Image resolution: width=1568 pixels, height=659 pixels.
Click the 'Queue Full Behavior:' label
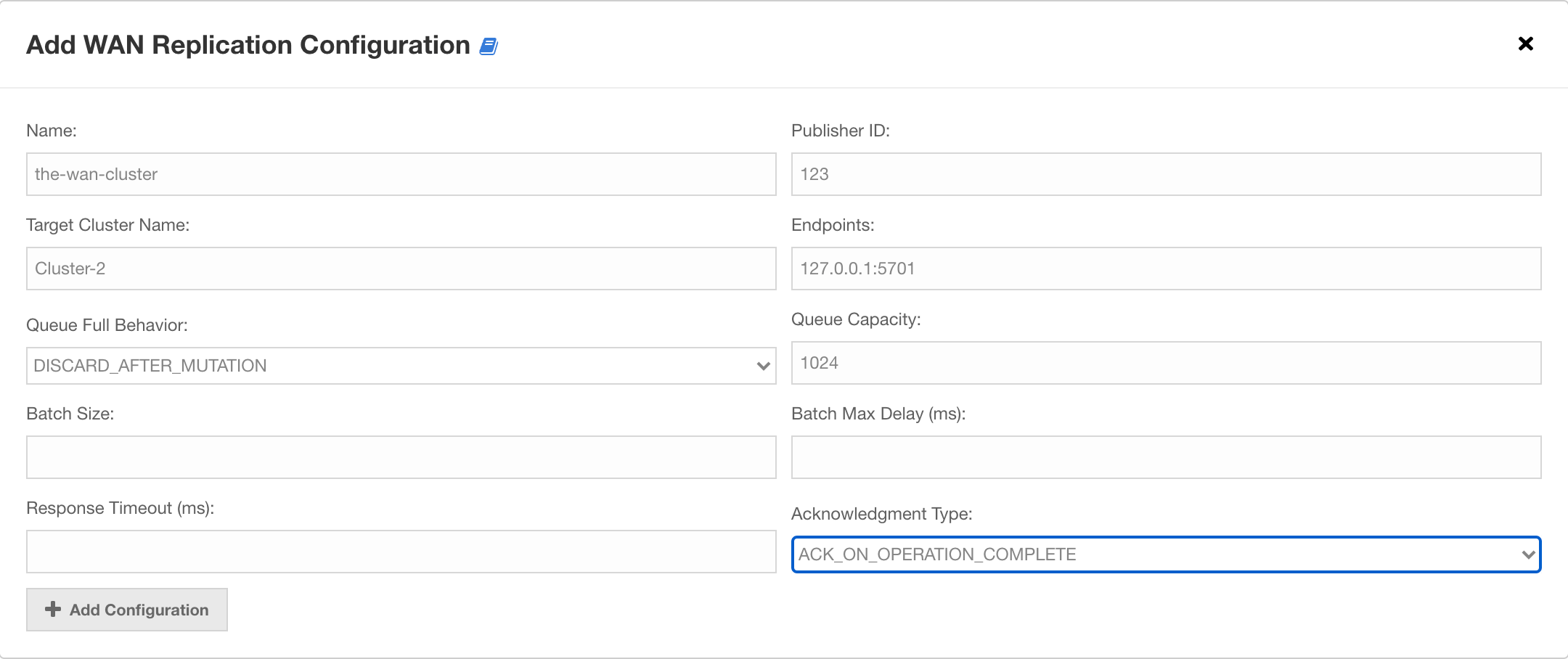coord(107,325)
